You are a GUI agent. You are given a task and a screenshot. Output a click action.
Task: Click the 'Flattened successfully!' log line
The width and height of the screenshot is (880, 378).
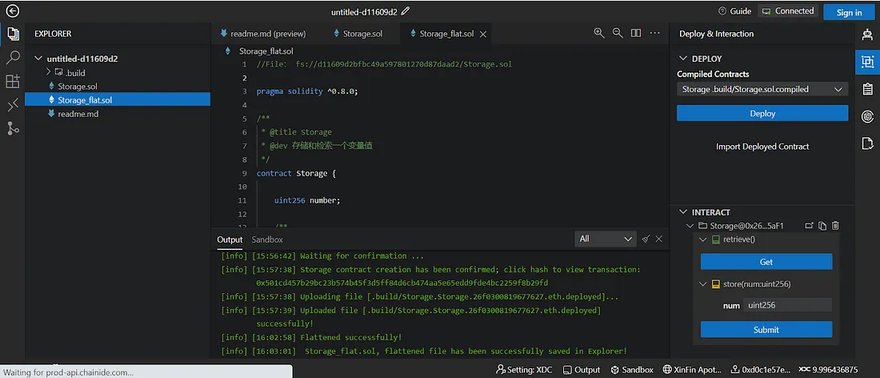351,338
